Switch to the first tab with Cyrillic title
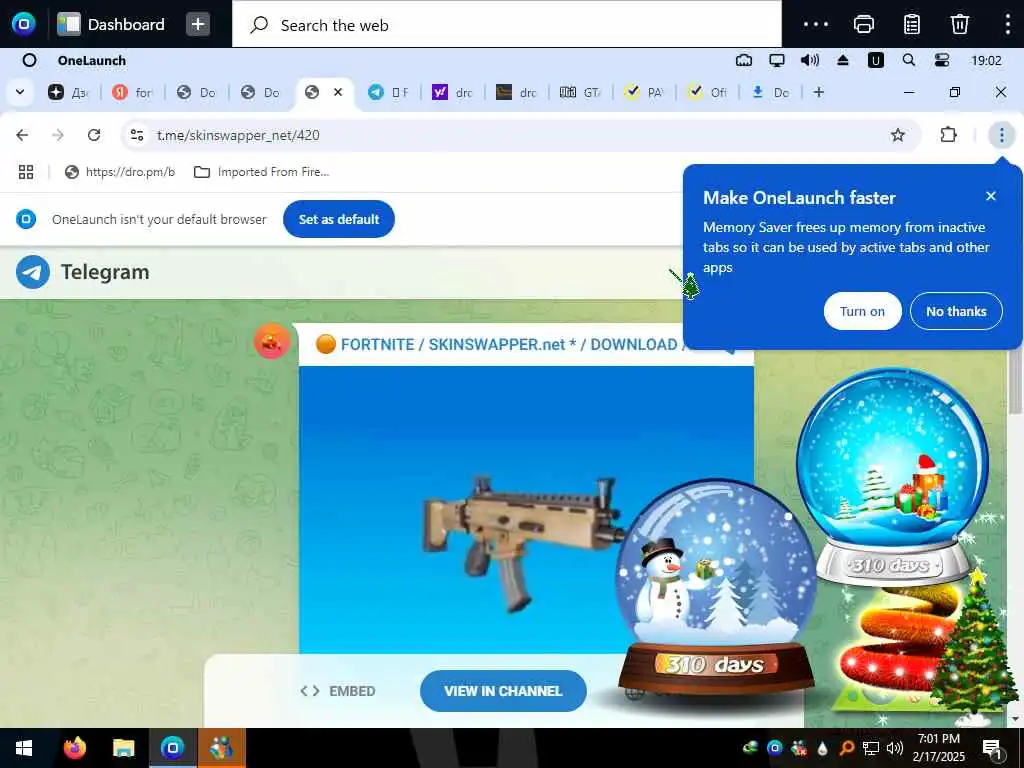Viewport: 1024px width, 768px height. pos(68,93)
